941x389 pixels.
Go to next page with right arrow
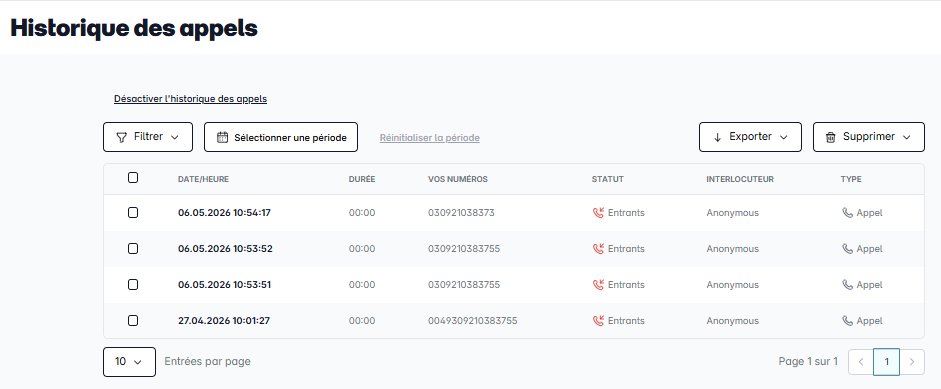(x=912, y=361)
